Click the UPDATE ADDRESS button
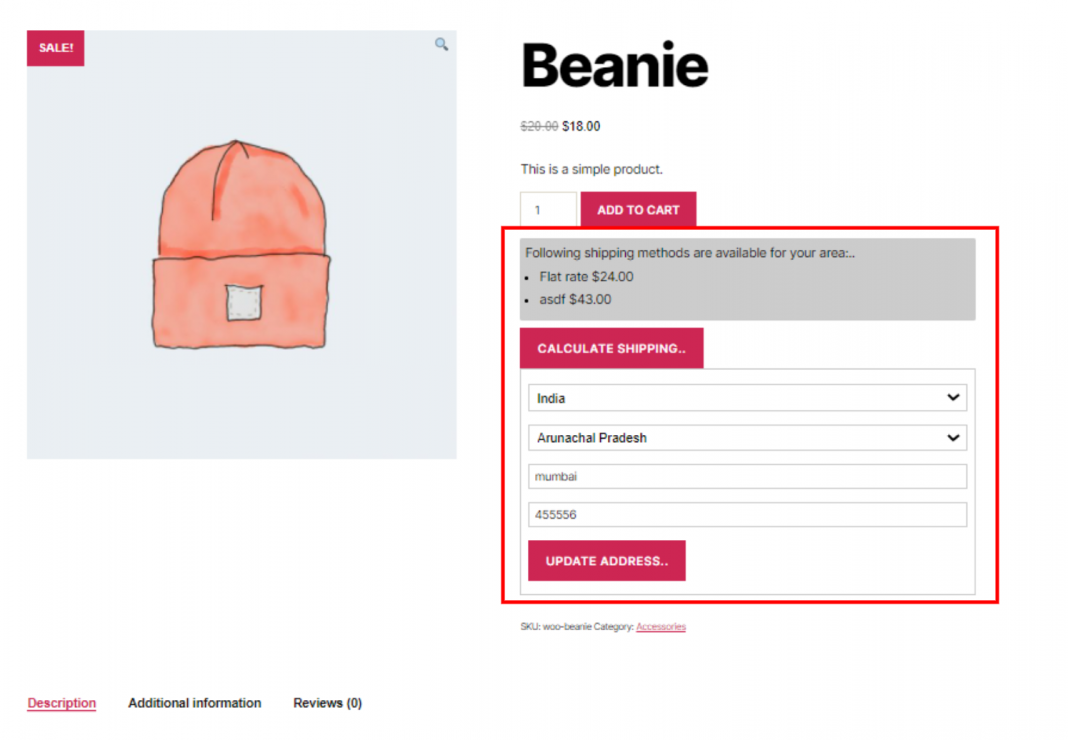This screenshot has height=740, width=1068. click(x=606, y=560)
